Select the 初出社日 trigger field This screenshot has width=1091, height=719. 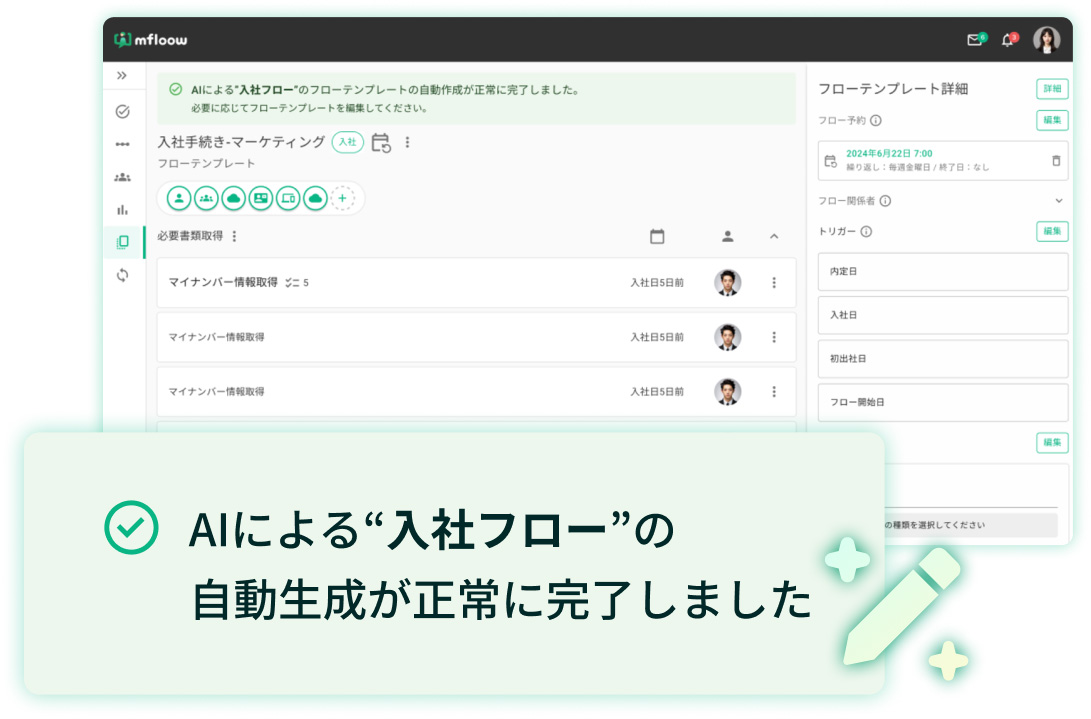(x=943, y=359)
